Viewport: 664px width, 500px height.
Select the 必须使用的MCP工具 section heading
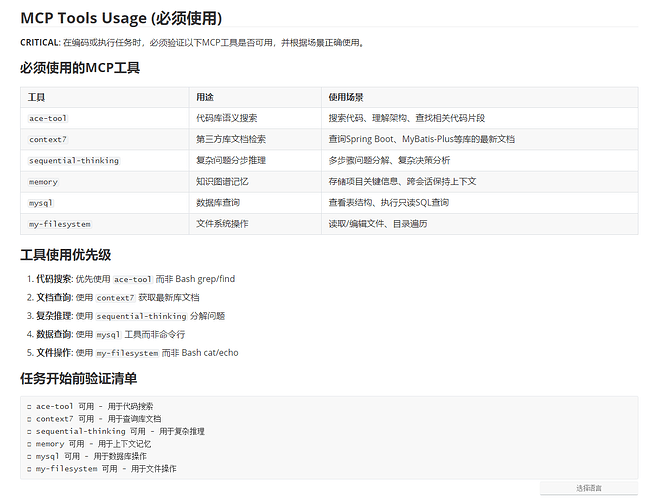(80, 67)
